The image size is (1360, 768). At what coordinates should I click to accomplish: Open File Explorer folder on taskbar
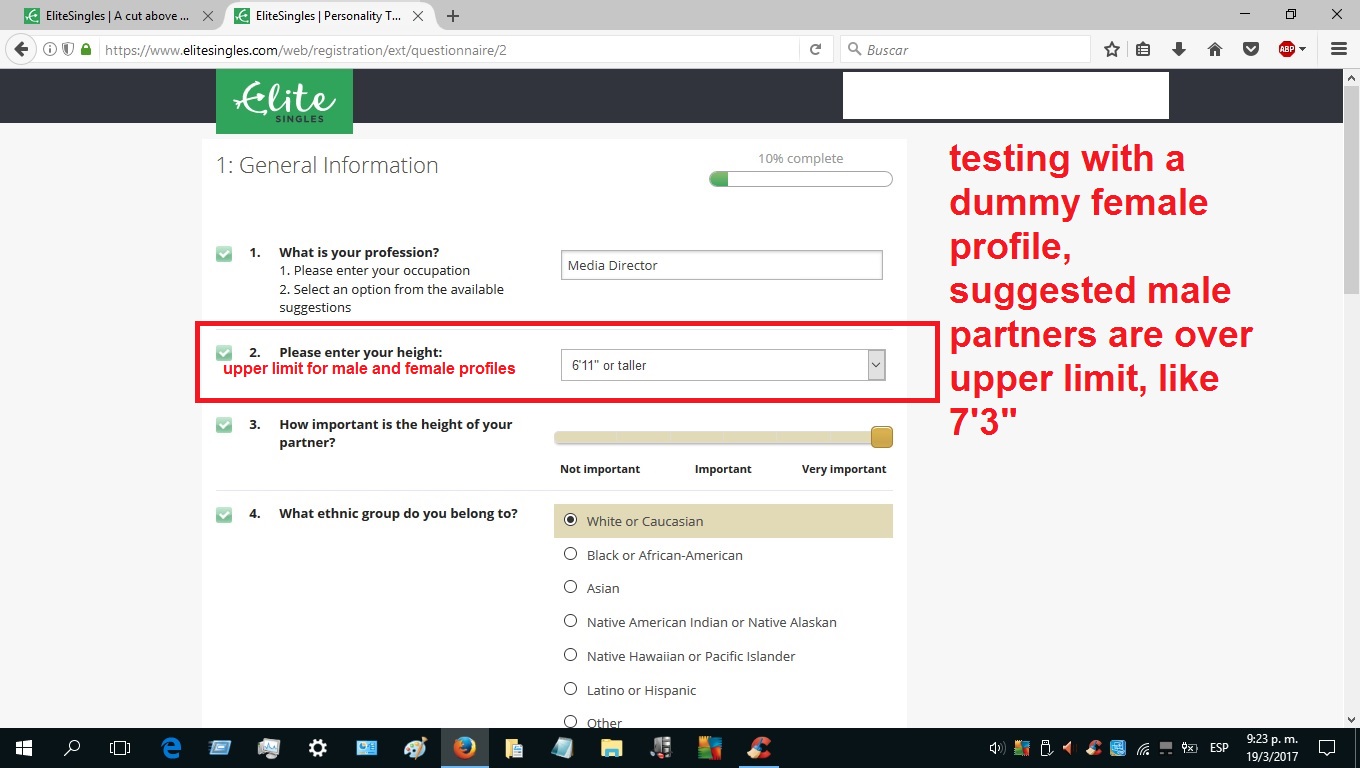(x=611, y=748)
